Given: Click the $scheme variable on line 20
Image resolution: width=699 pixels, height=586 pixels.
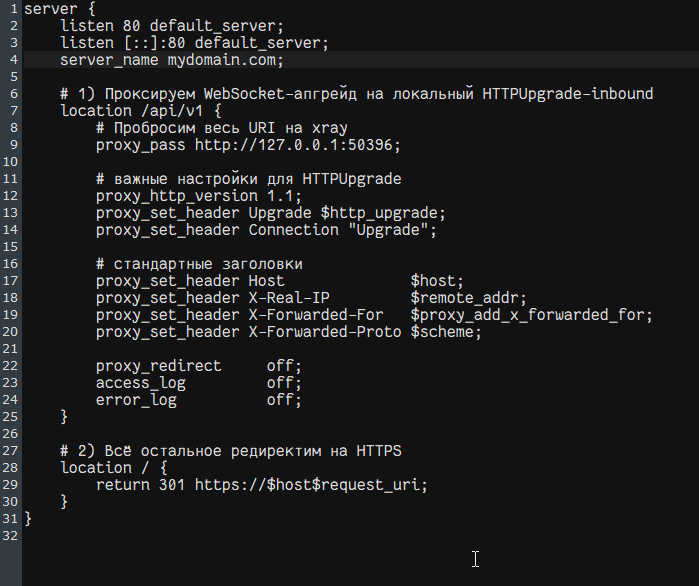Looking at the screenshot, I should [x=441, y=332].
